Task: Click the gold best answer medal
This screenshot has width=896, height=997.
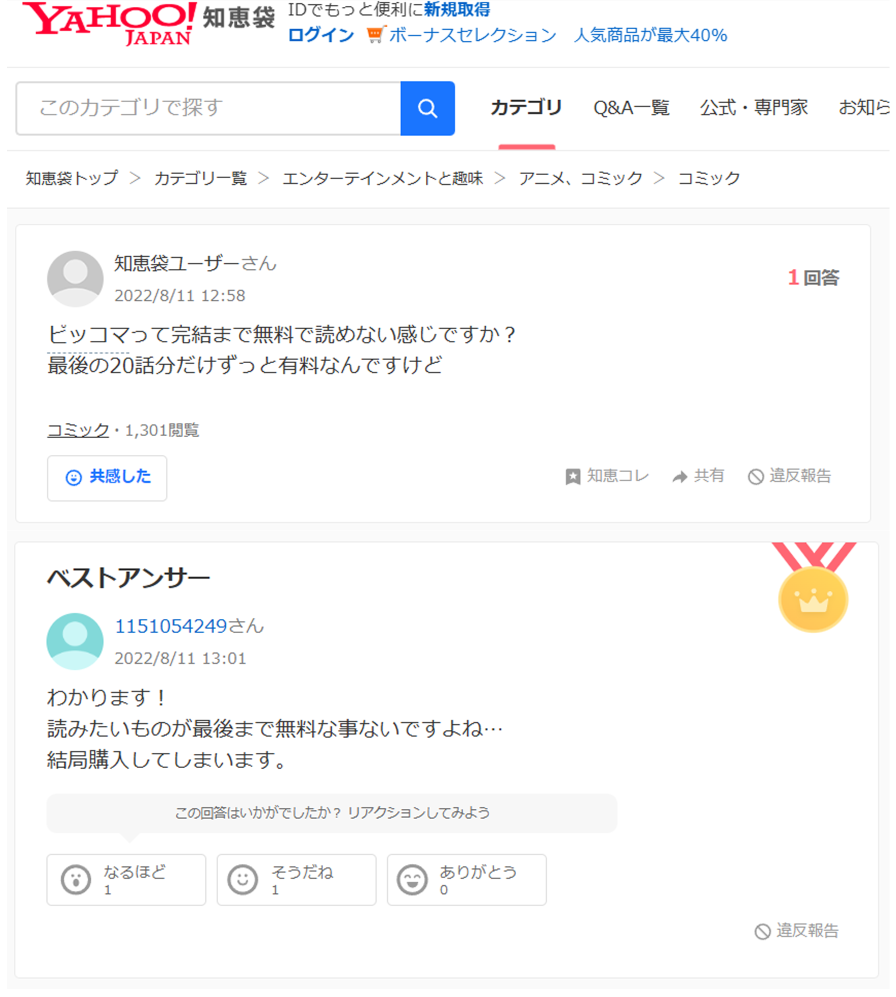Action: pyautogui.click(x=813, y=587)
